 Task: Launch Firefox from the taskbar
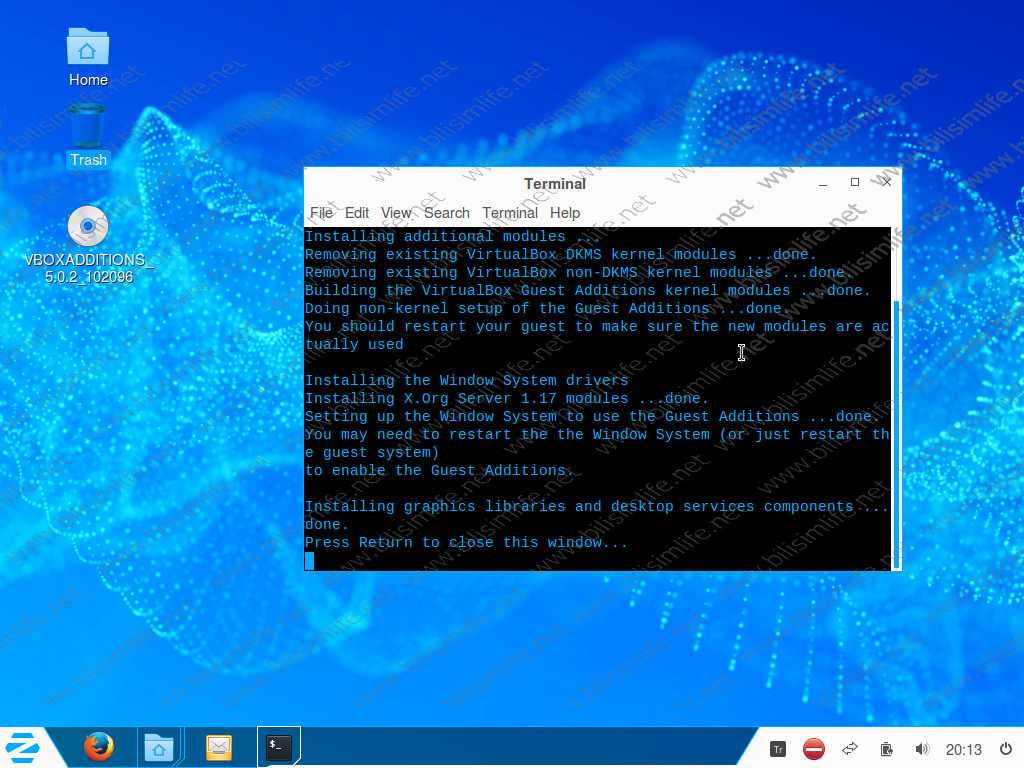tap(99, 747)
